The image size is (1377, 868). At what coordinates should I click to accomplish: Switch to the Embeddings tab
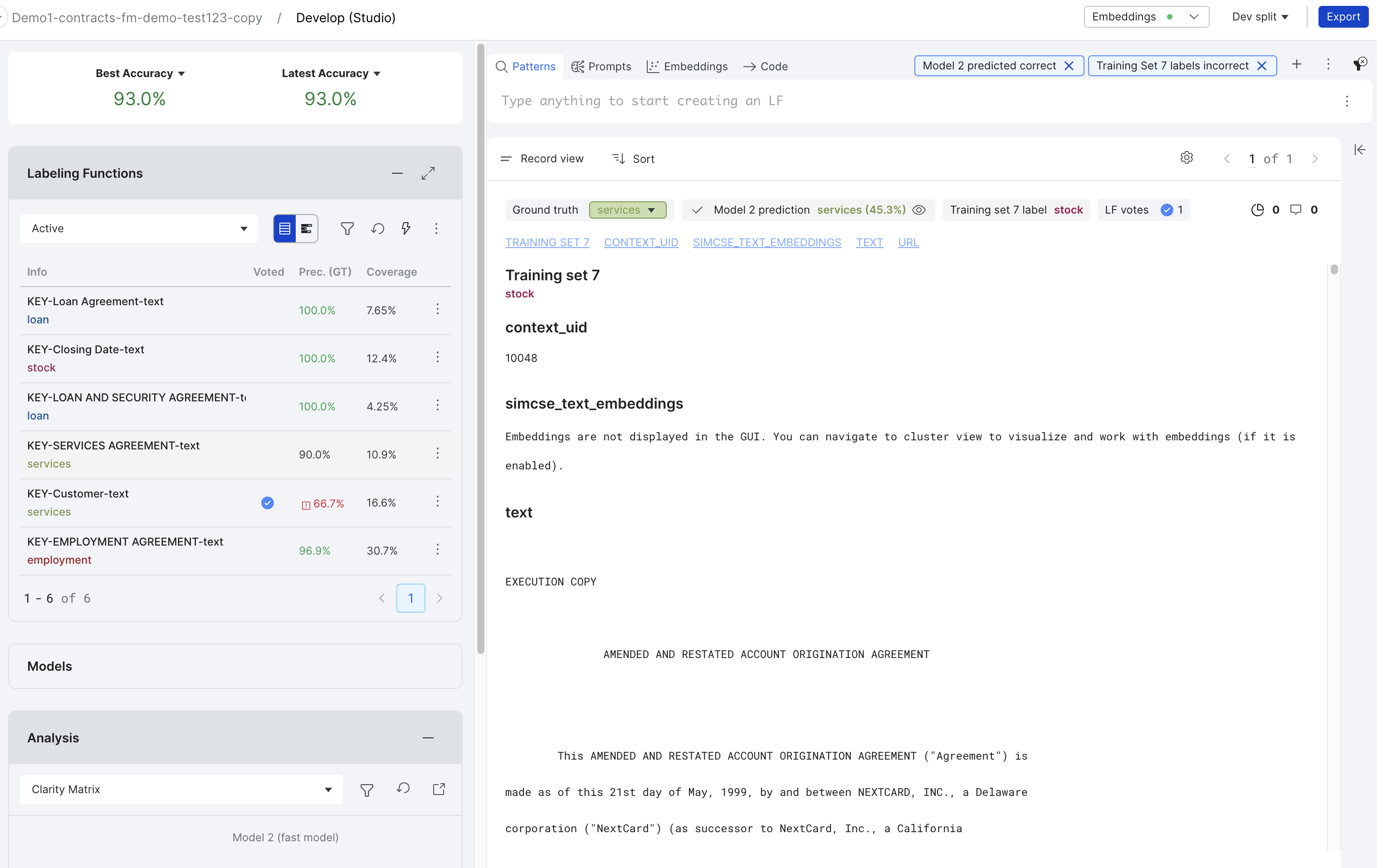687,67
